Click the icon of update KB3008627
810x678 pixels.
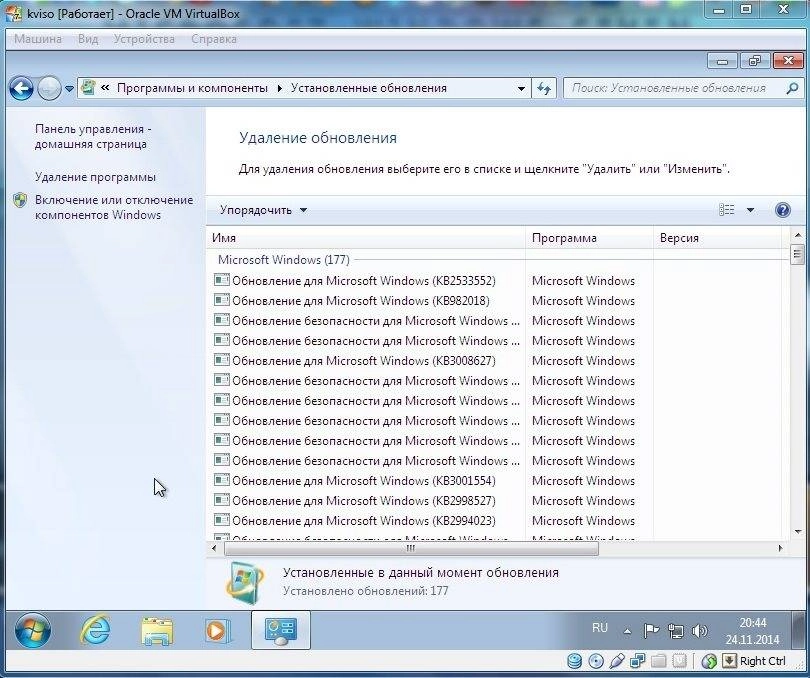(222, 360)
